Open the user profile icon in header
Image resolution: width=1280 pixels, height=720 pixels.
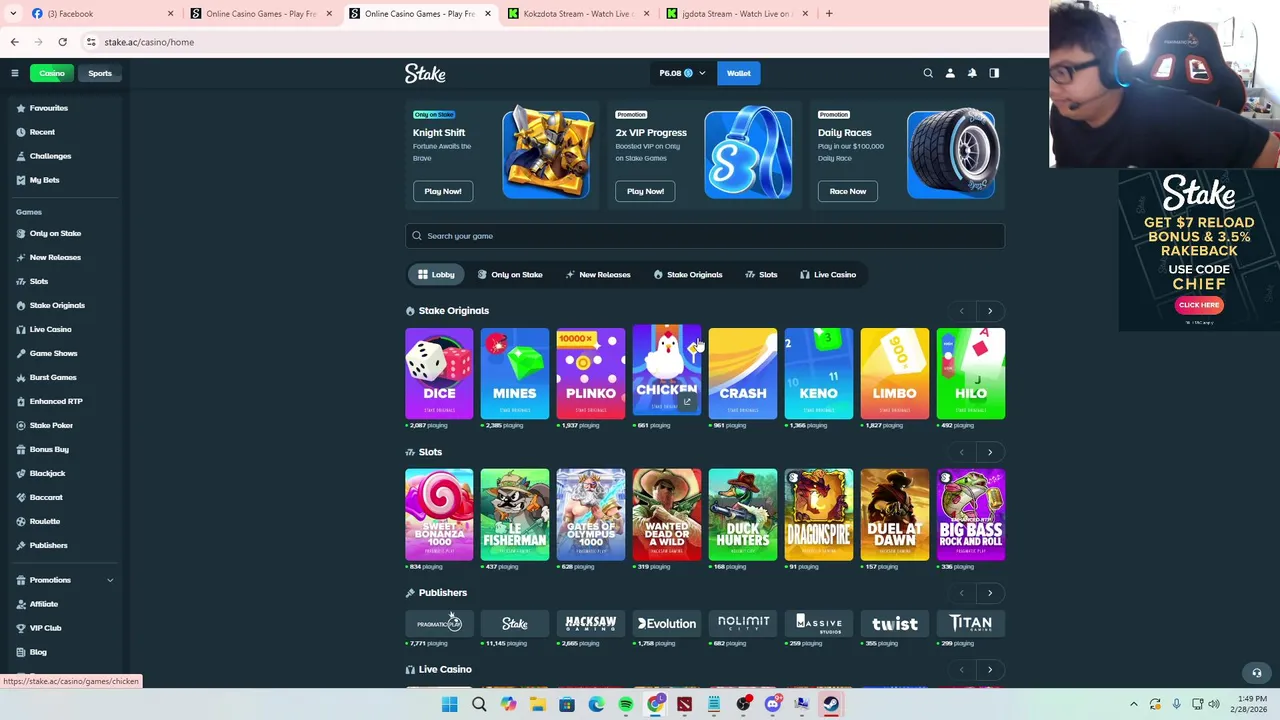[950, 73]
